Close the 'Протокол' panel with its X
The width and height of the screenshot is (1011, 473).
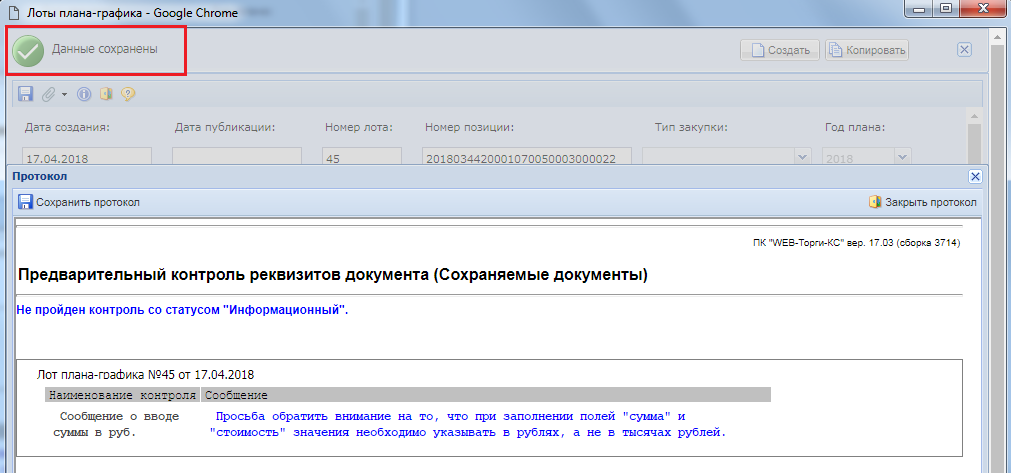(x=975, y=176)
